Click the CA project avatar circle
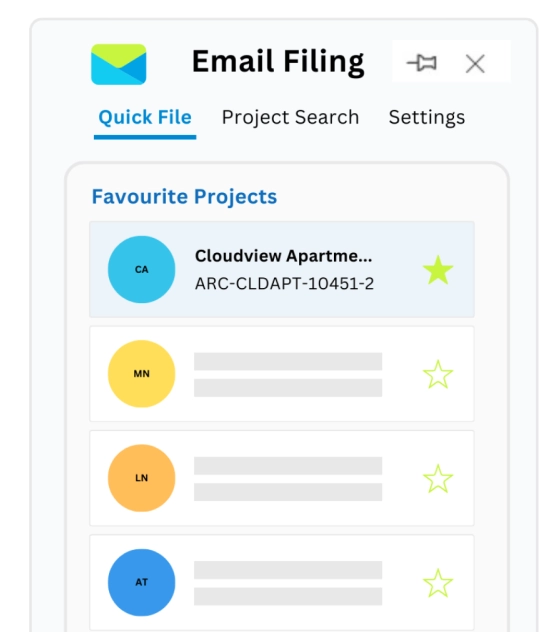 tap(141, 269)
